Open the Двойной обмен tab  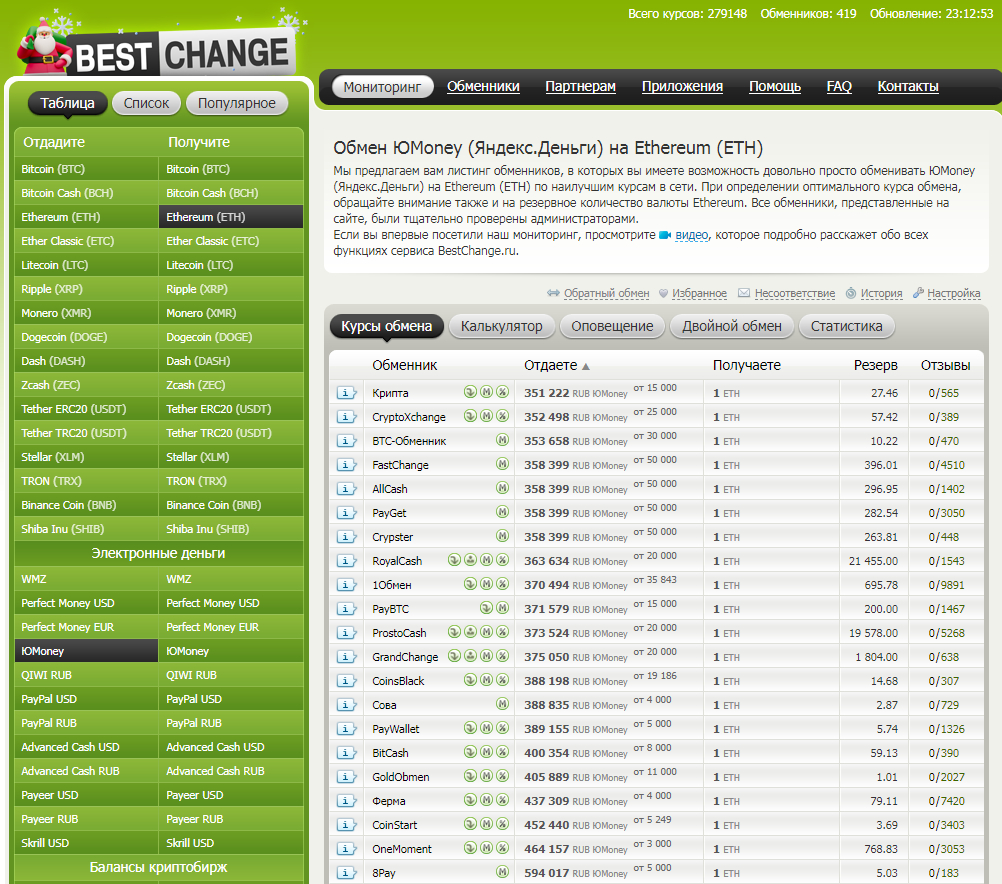(732, 326)
